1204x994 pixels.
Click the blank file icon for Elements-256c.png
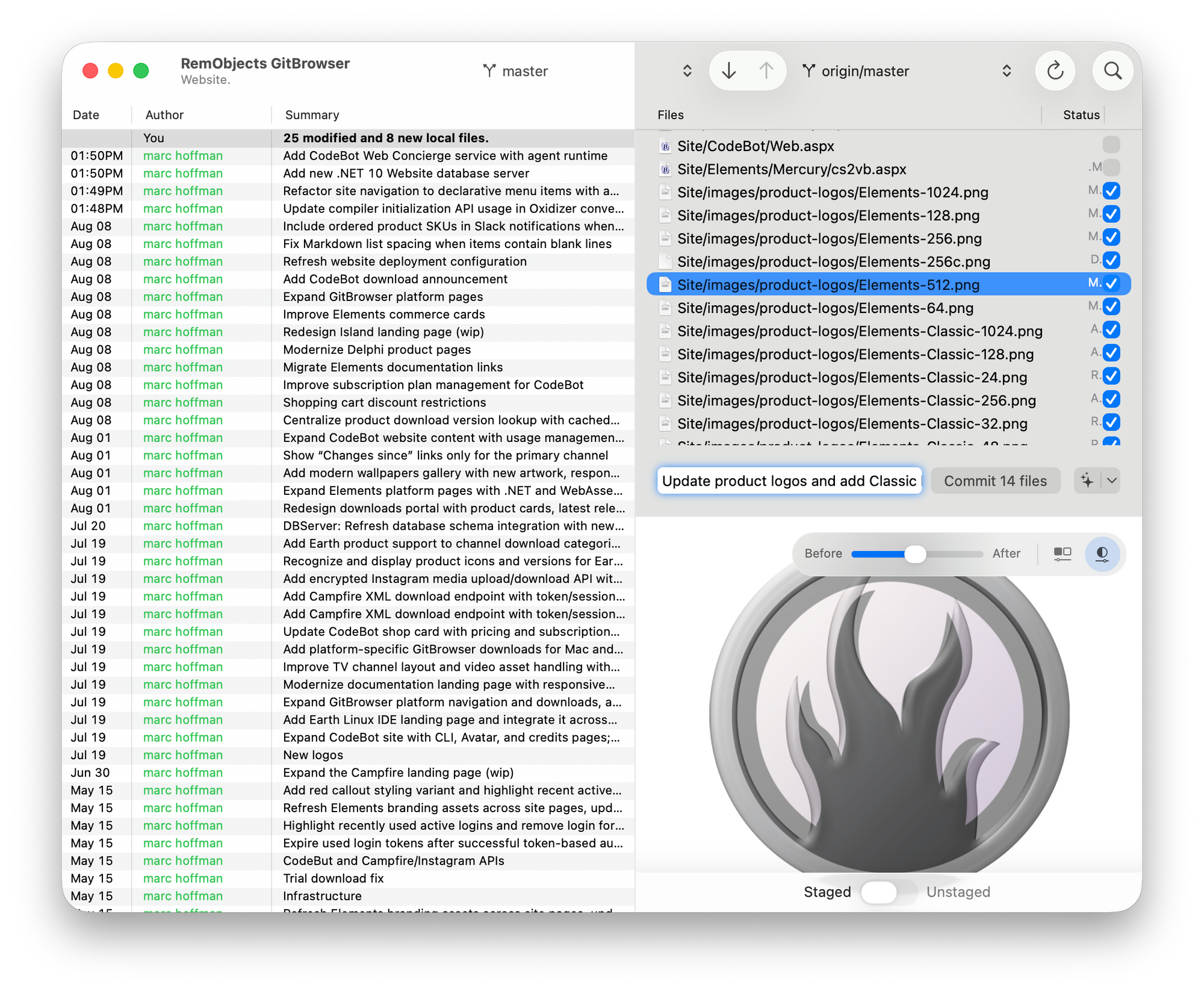665,262
